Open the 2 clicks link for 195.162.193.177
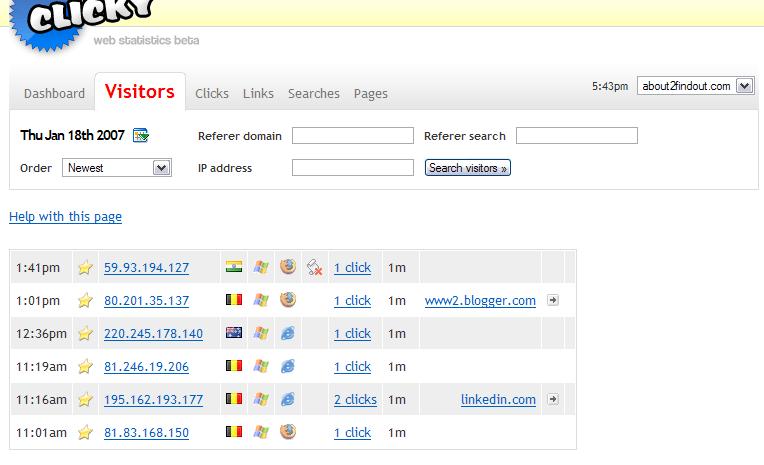Image resolution: width=764 pixels, height=465 pixels. (x=355, y=400)
